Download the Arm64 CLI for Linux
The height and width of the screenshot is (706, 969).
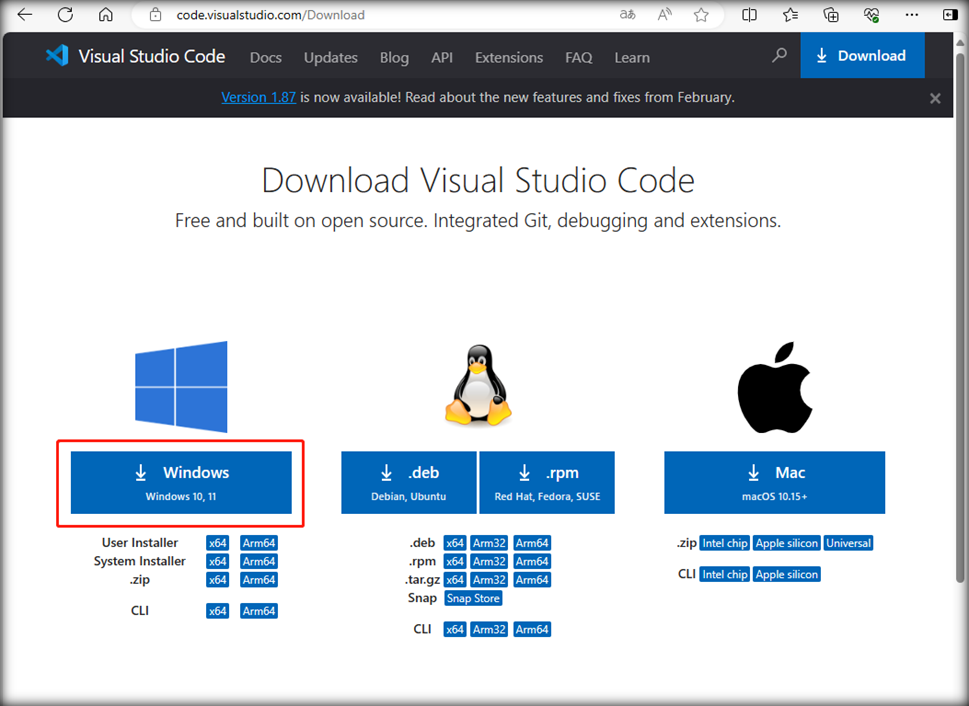coord(531,629)
